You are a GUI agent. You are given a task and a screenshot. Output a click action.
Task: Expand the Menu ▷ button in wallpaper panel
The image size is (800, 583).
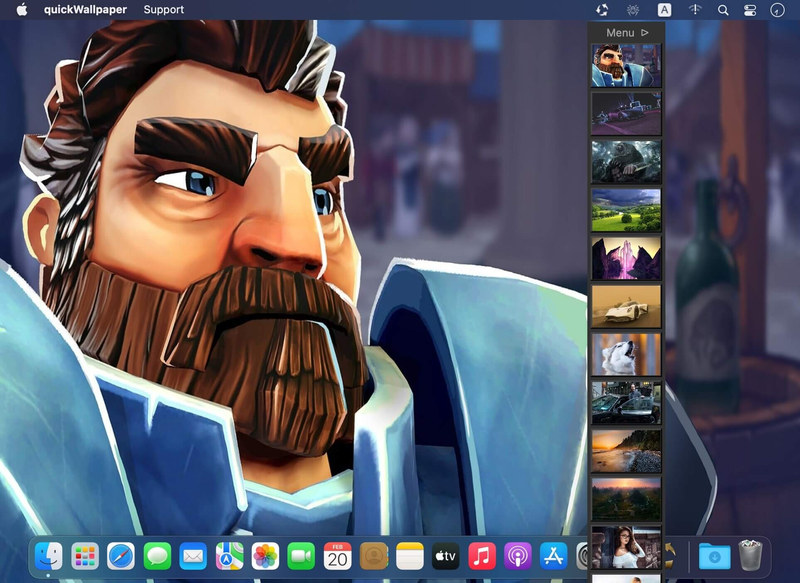tap(627, 33)
